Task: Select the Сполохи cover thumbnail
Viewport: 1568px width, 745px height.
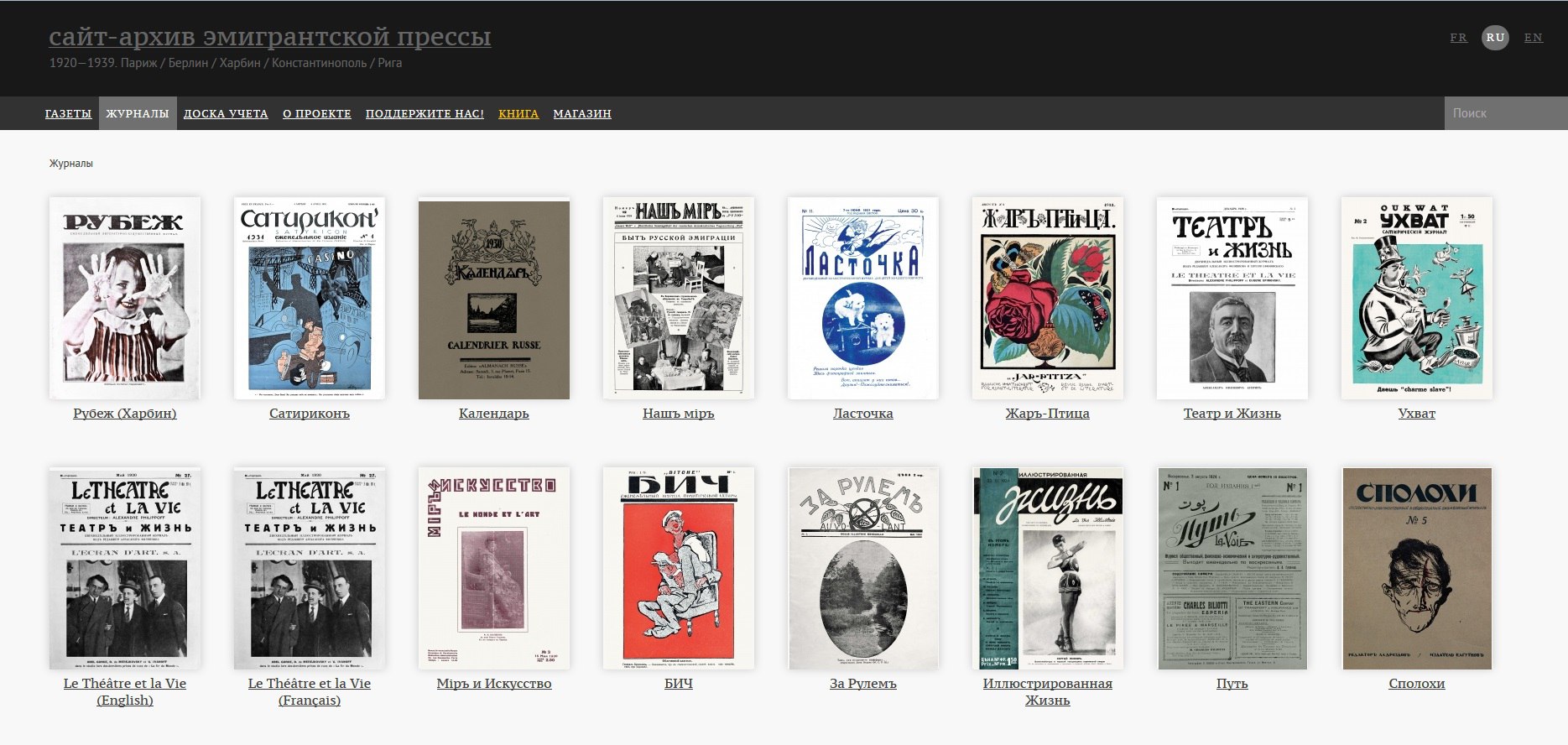Action: click(1416, 568)
